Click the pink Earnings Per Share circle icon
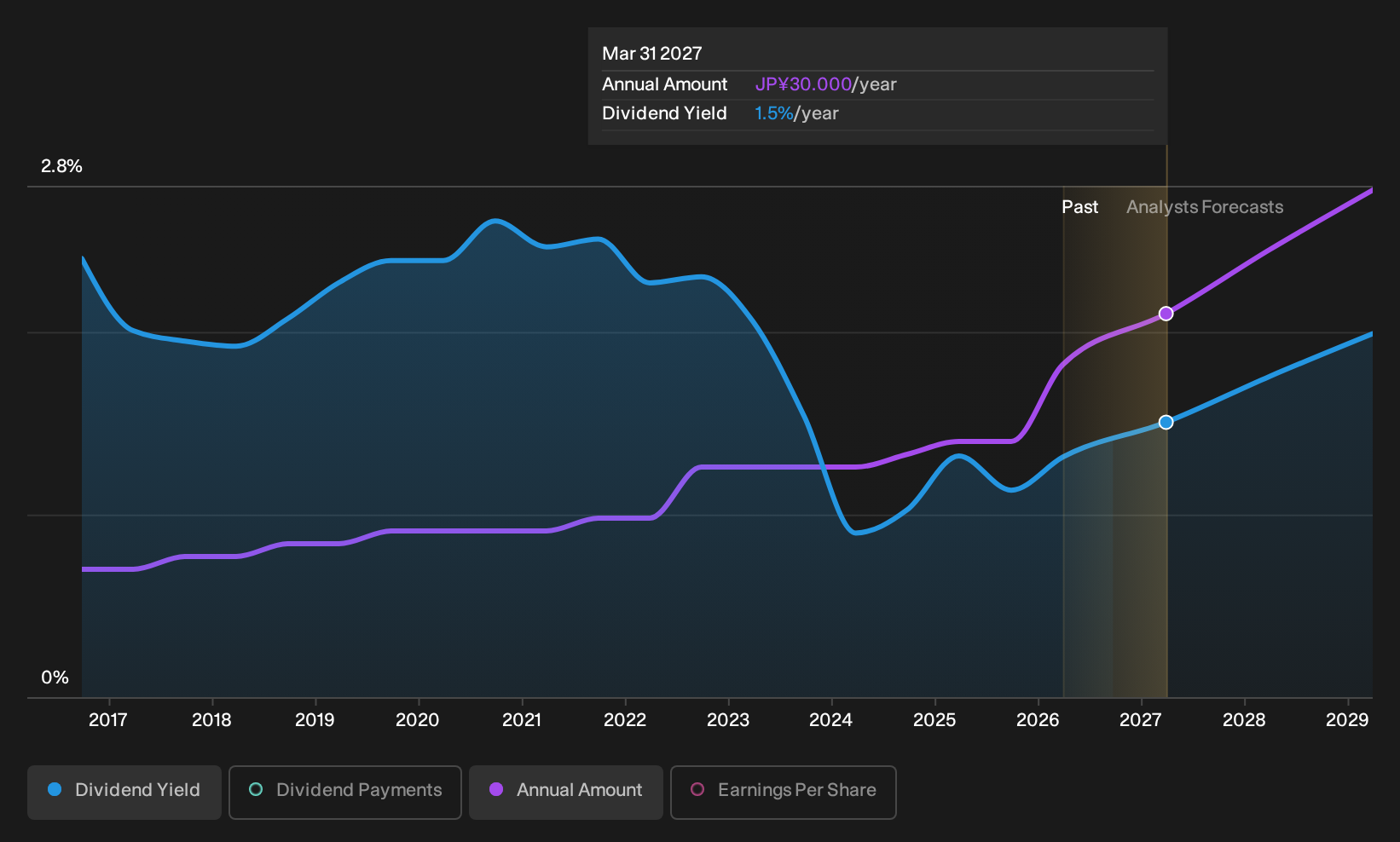This screenshot has width=1400, height=842. [x=697, y=789]
